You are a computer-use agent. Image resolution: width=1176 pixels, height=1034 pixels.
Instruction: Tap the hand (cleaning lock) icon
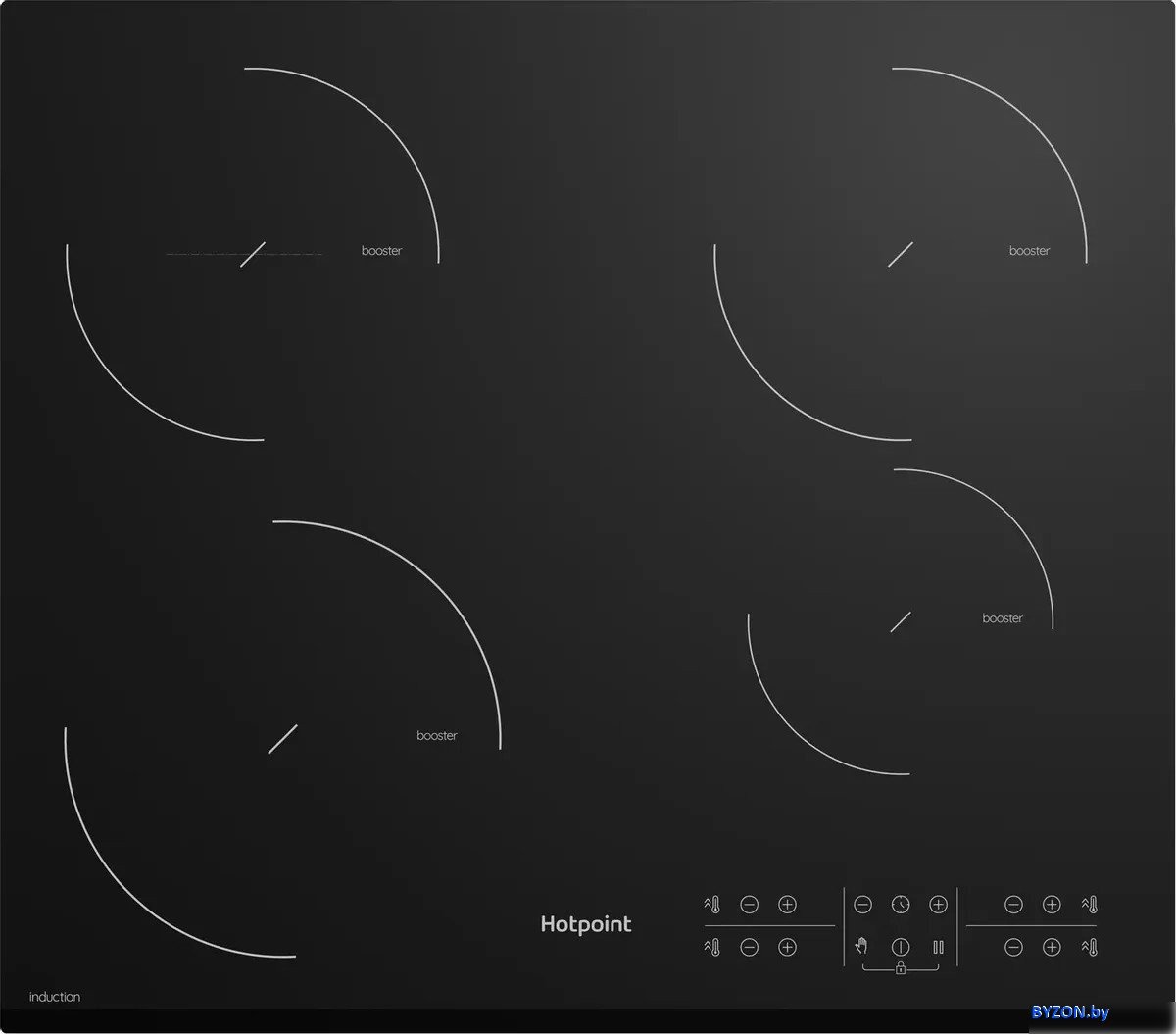click(861, 946)
